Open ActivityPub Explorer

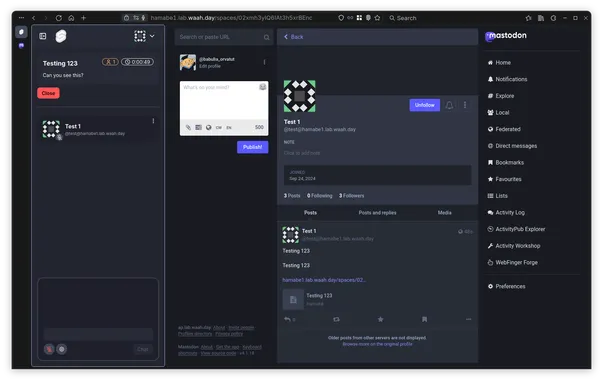pyautogui.click(x=516, y=229)
